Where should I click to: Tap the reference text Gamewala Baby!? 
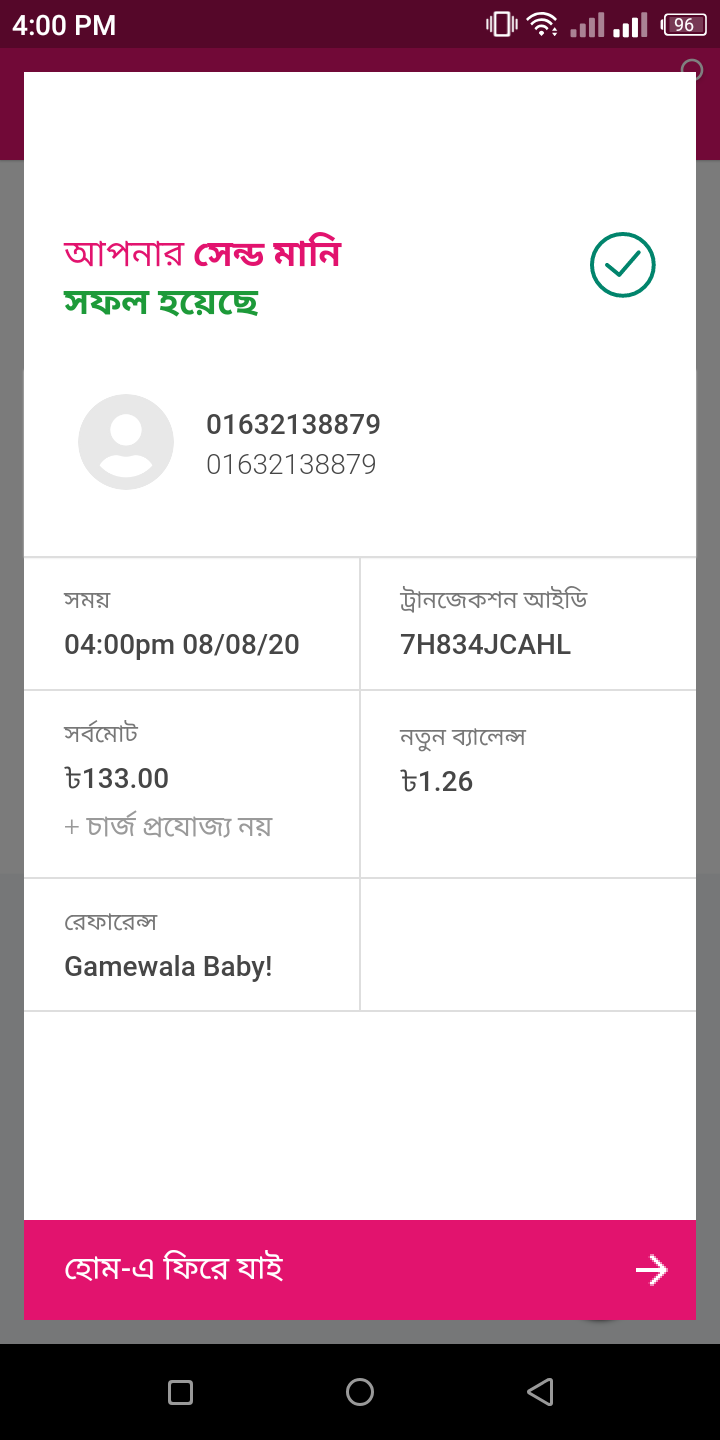(168, 967)
